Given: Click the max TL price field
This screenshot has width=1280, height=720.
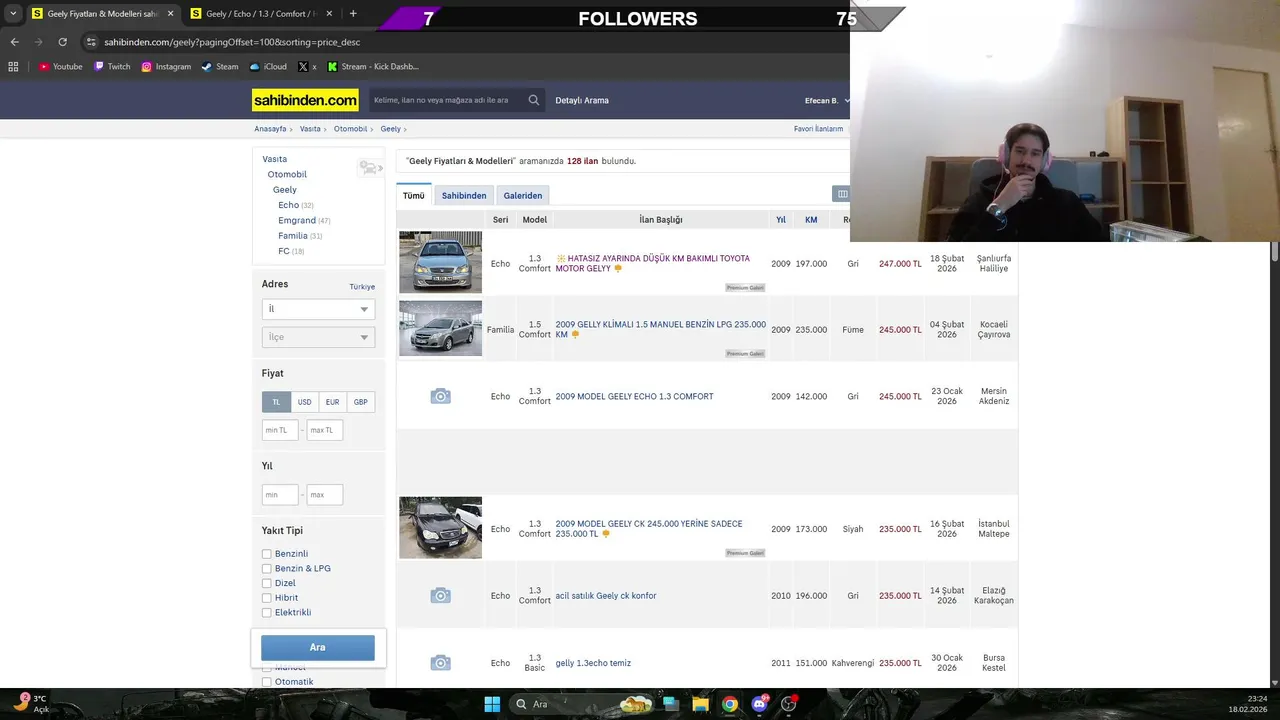Looking at the screenshot, I should pos(325,430).
